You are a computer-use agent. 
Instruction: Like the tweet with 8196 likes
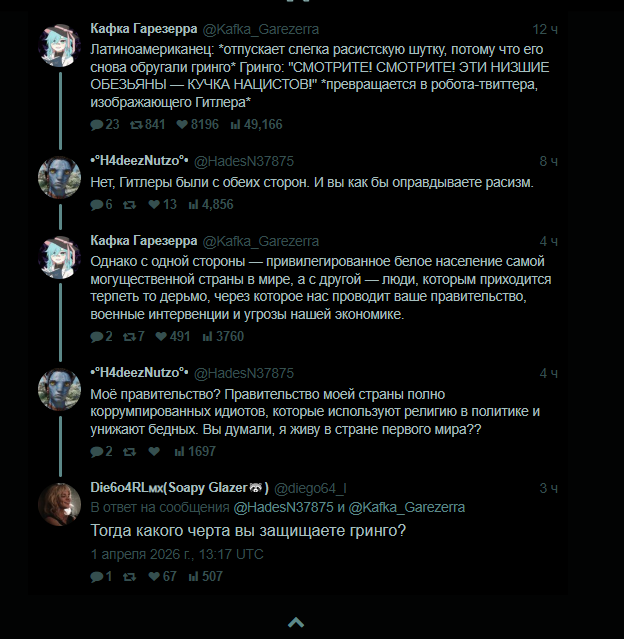tap(182, 124)
